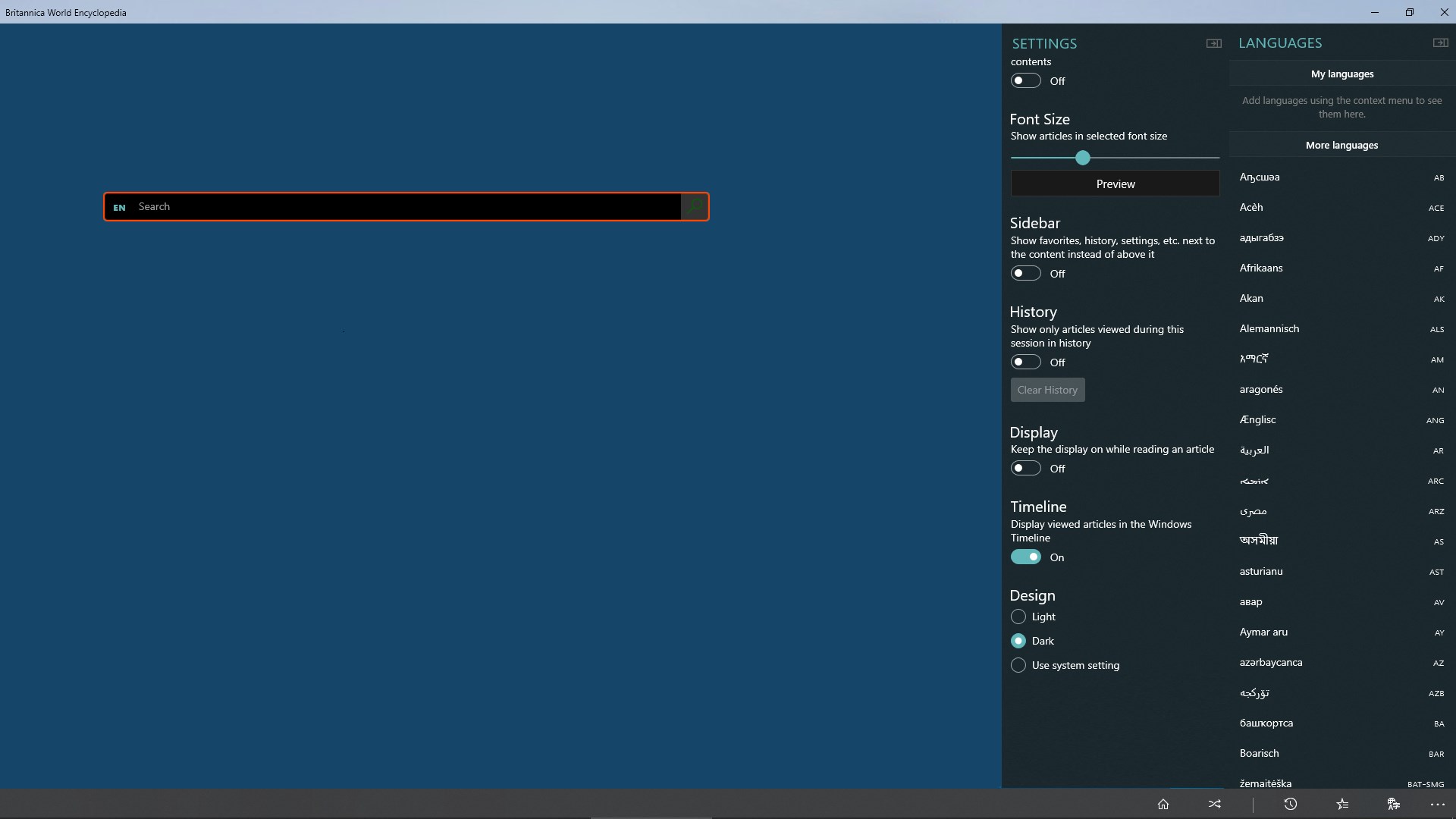The height and width of the screenshot is (819, 1456).
Task: Open a random article via shuffle icon
Action: [1214, 804]
